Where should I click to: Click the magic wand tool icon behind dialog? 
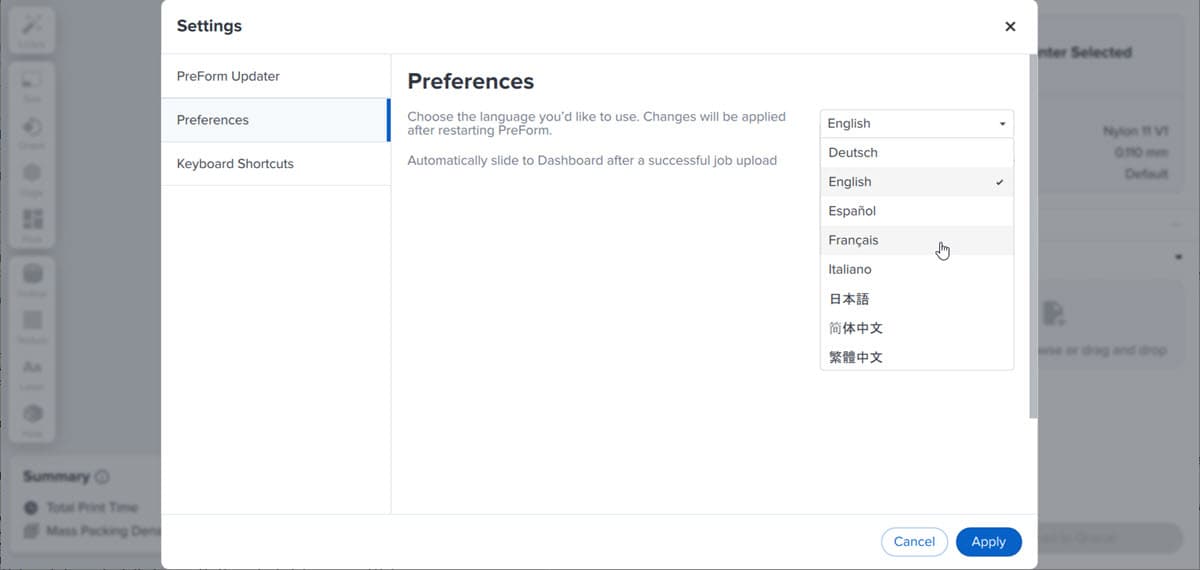(32, 27)
